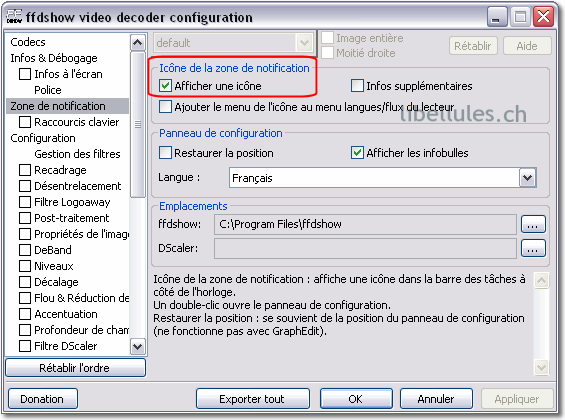Click filter list scroll down arrow

pos(137,347)
